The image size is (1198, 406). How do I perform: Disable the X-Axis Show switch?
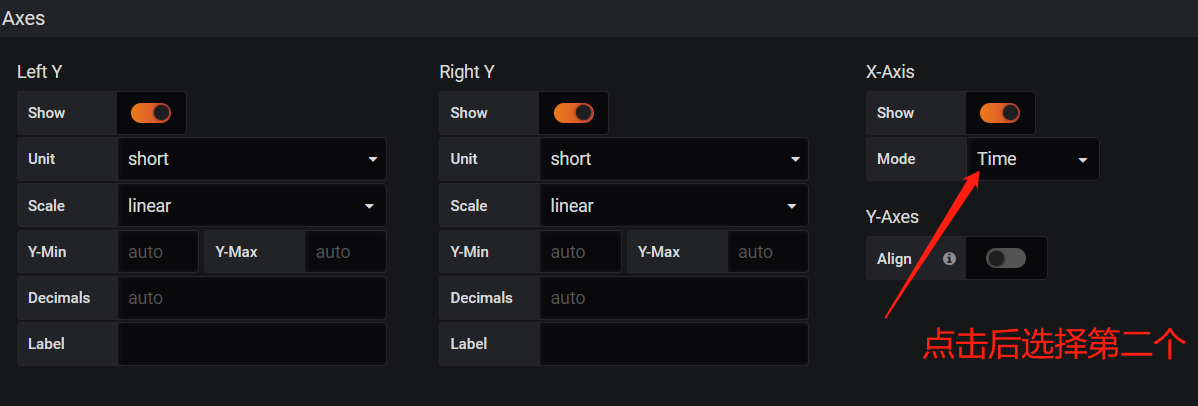tap(999, 113)
